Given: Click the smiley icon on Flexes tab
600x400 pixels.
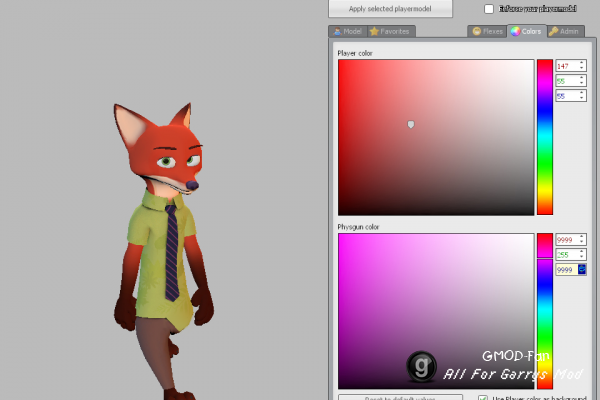Looking at the screenshot, I should pyautogui.click(x=476, y=31).
